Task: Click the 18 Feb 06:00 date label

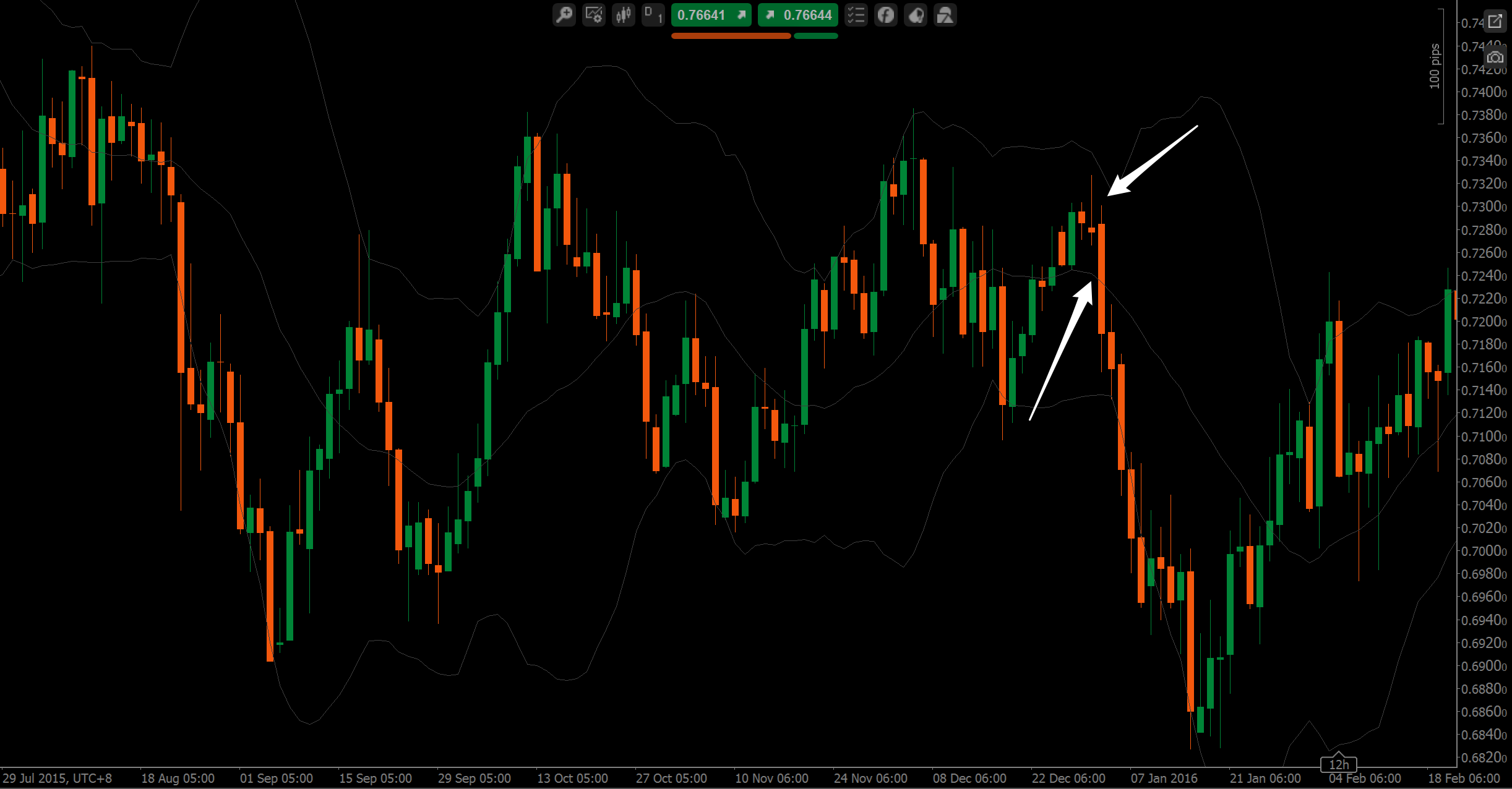Action: click(1464, 778)
